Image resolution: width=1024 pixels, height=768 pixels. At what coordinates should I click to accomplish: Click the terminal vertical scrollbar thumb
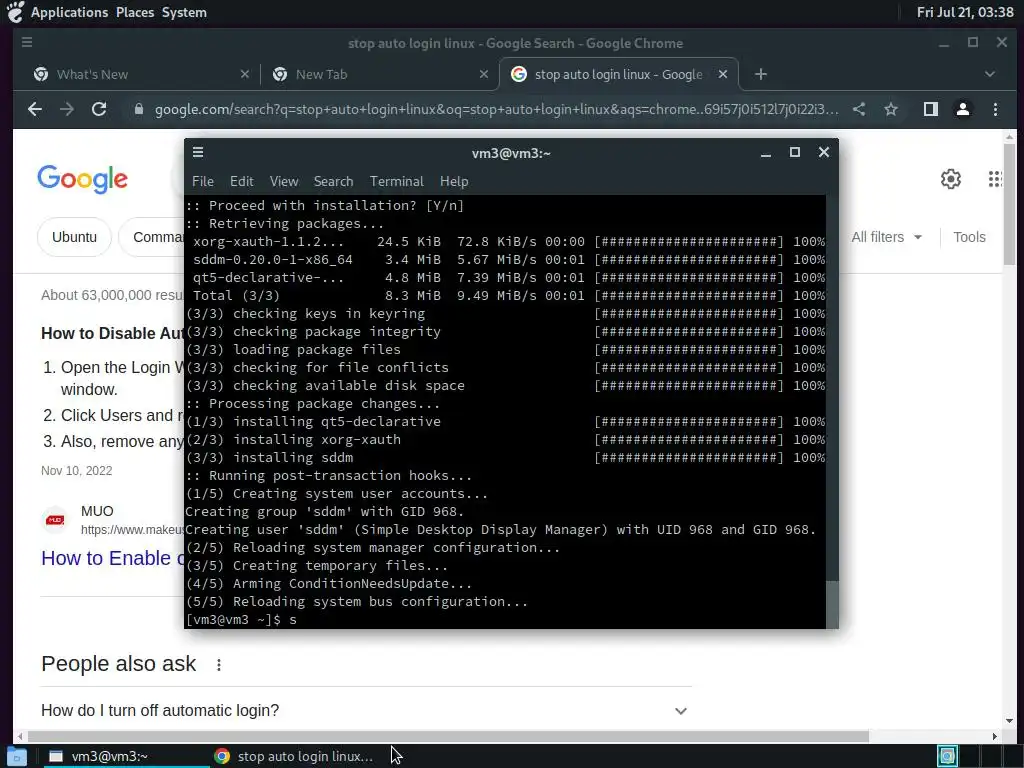832,604
